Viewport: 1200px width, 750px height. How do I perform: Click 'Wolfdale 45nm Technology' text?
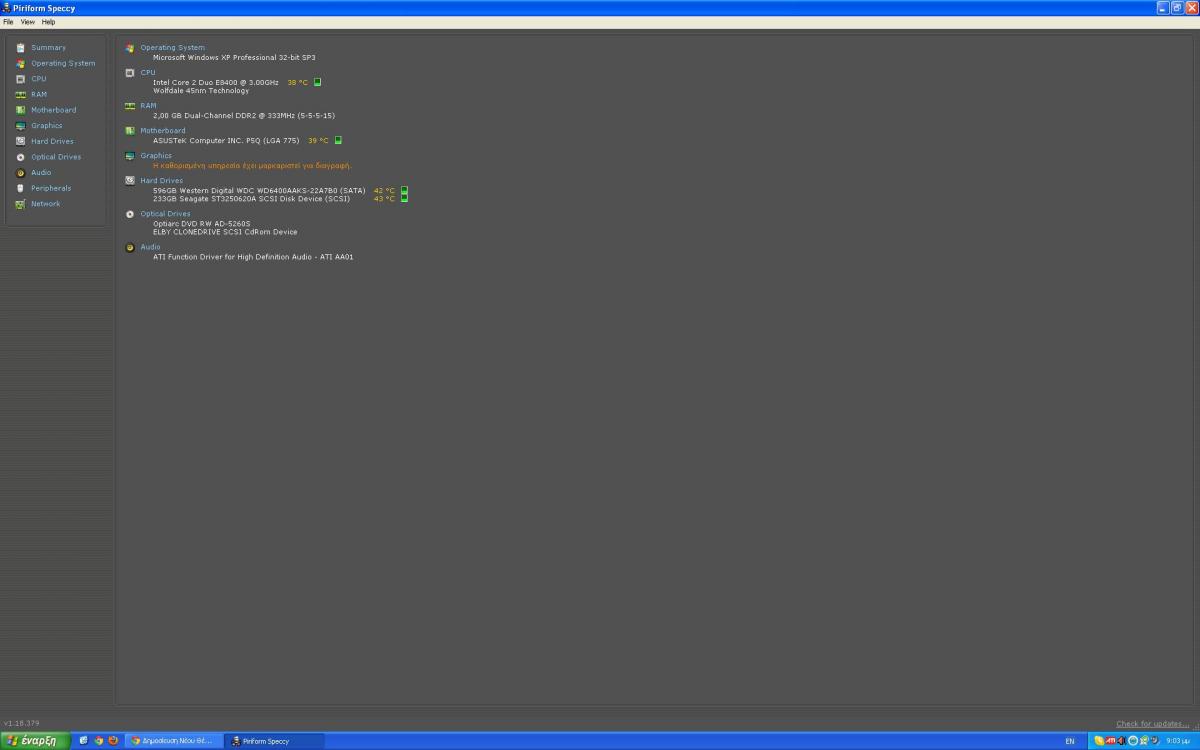tap(201, 90)
